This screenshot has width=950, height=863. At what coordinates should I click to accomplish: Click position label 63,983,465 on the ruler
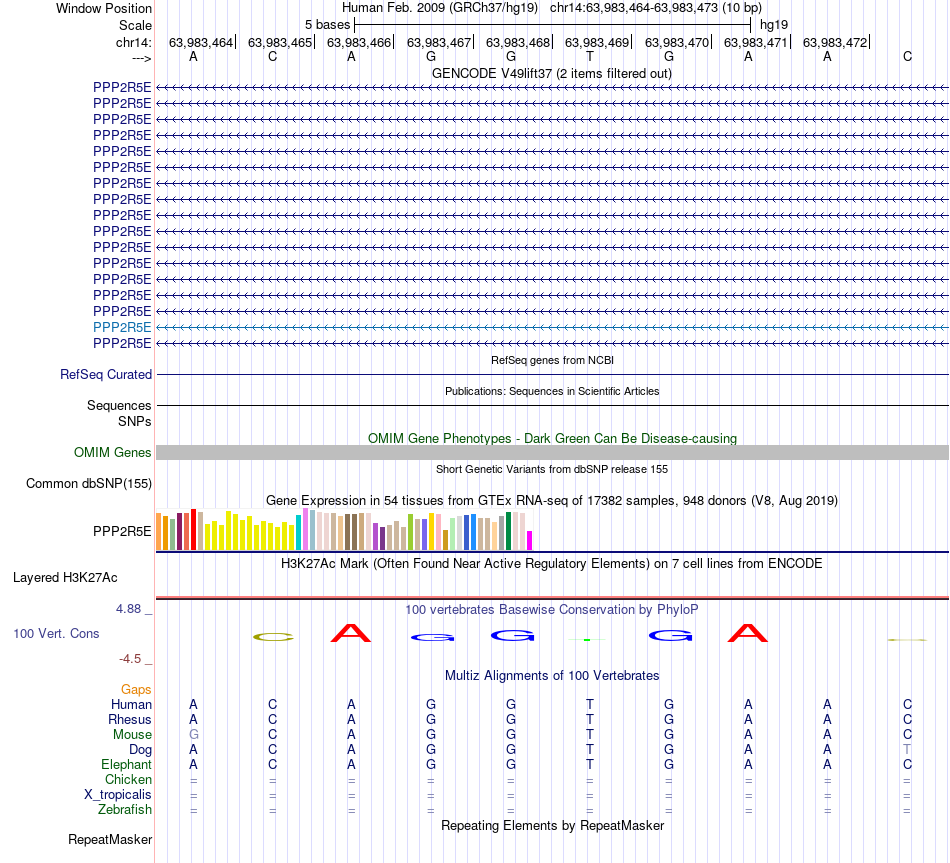pyautogui.click(x=280, y=42)
